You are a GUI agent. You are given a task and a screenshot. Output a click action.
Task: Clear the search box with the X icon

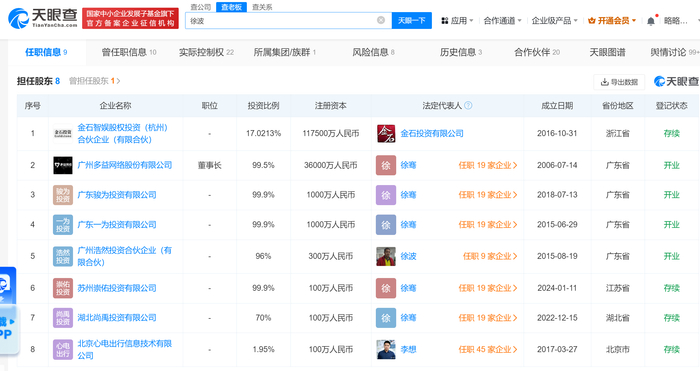[381, 20]
